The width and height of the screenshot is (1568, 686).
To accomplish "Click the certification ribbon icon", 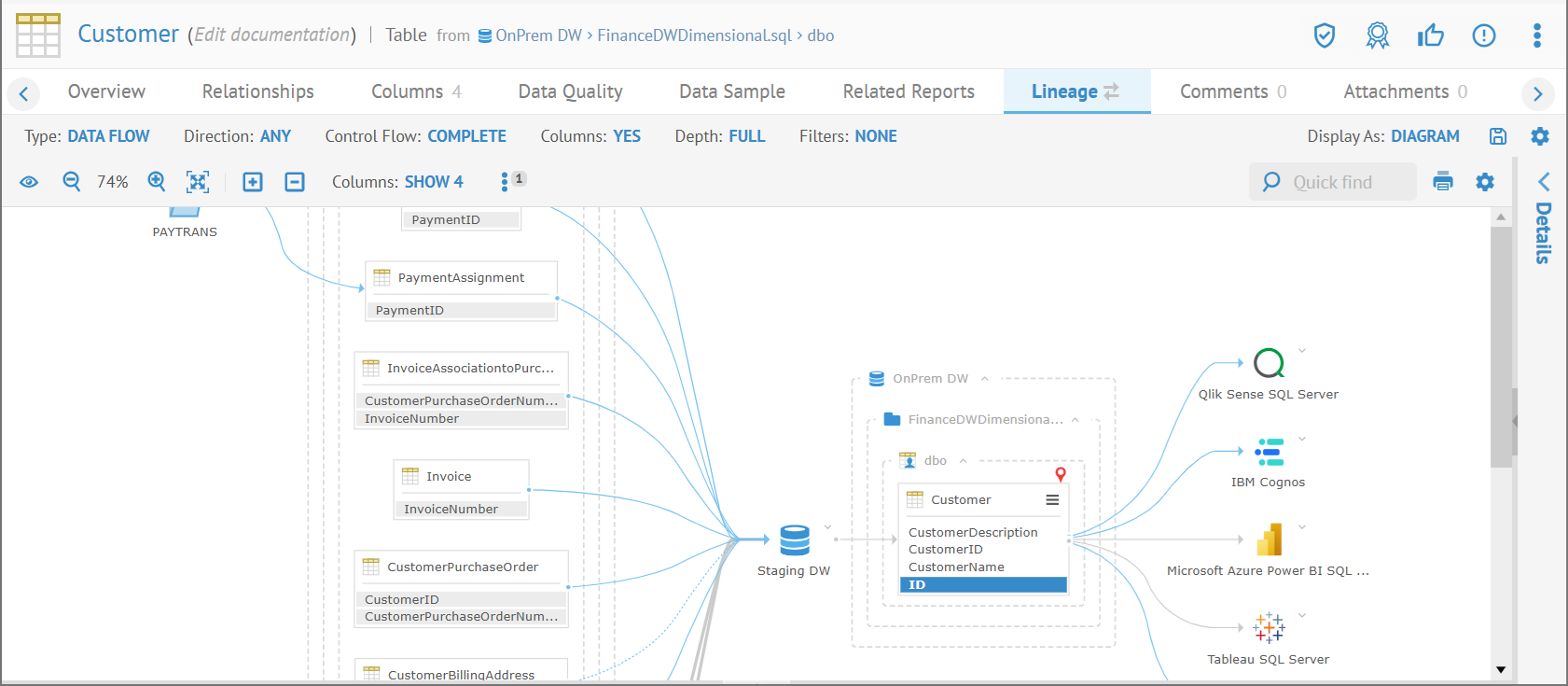I will coord(1377,35).
